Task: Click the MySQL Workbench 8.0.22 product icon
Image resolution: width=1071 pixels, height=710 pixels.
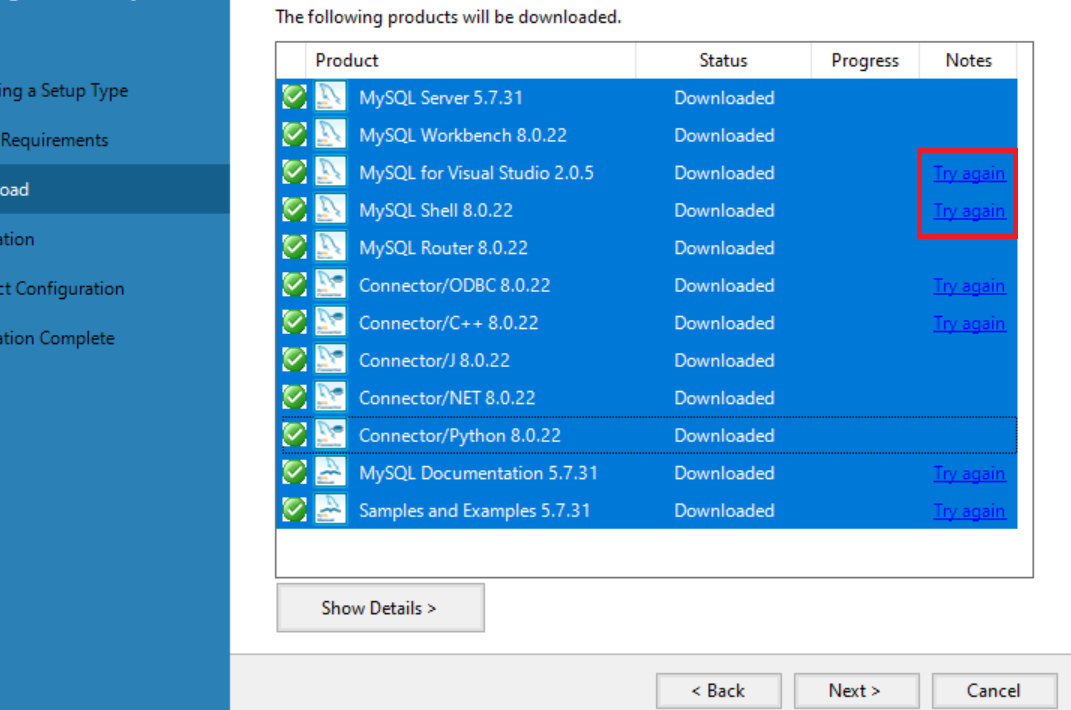Action: tap(331, 135)
